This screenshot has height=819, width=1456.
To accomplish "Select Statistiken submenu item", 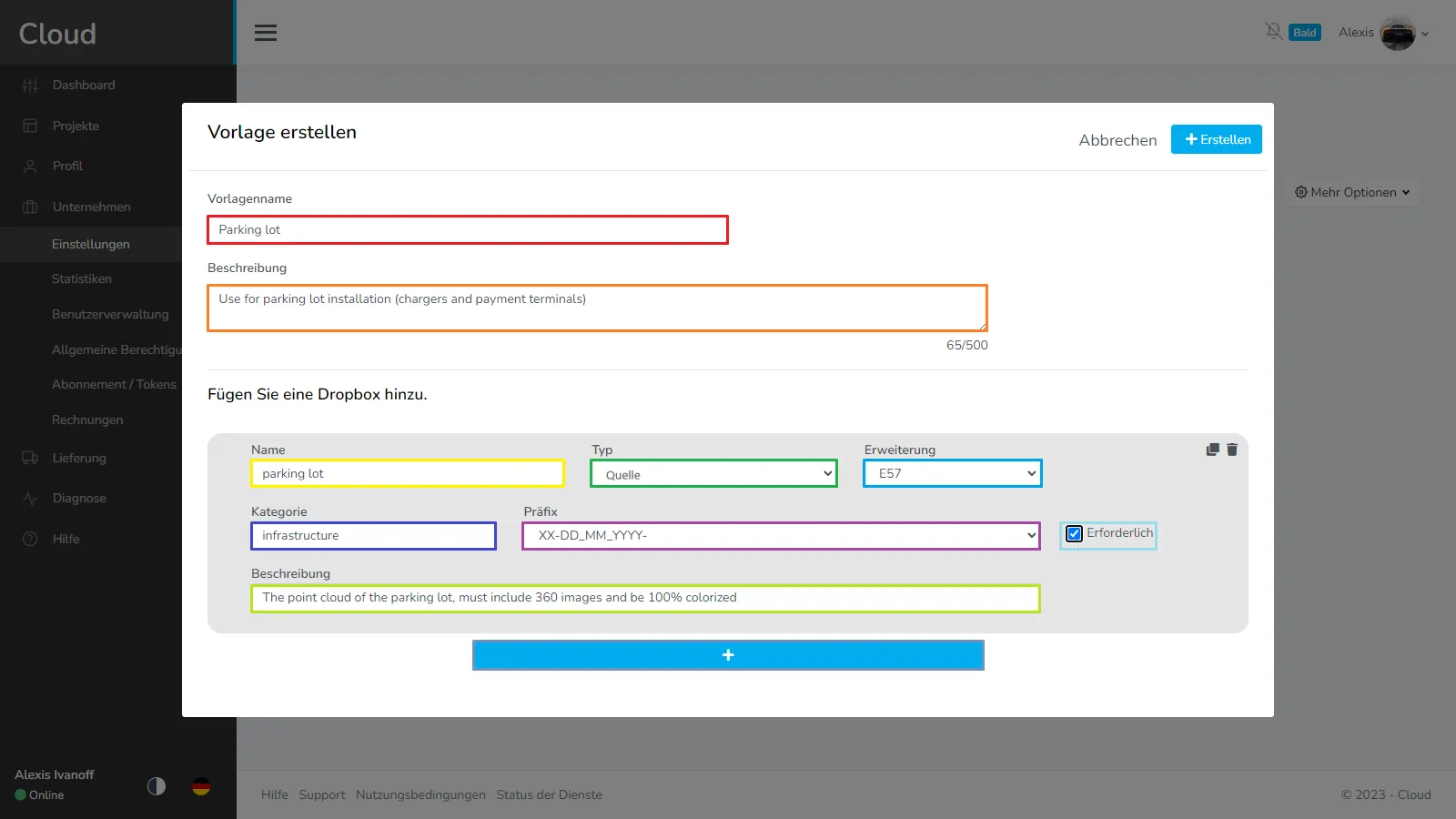I will coord(82,278).
